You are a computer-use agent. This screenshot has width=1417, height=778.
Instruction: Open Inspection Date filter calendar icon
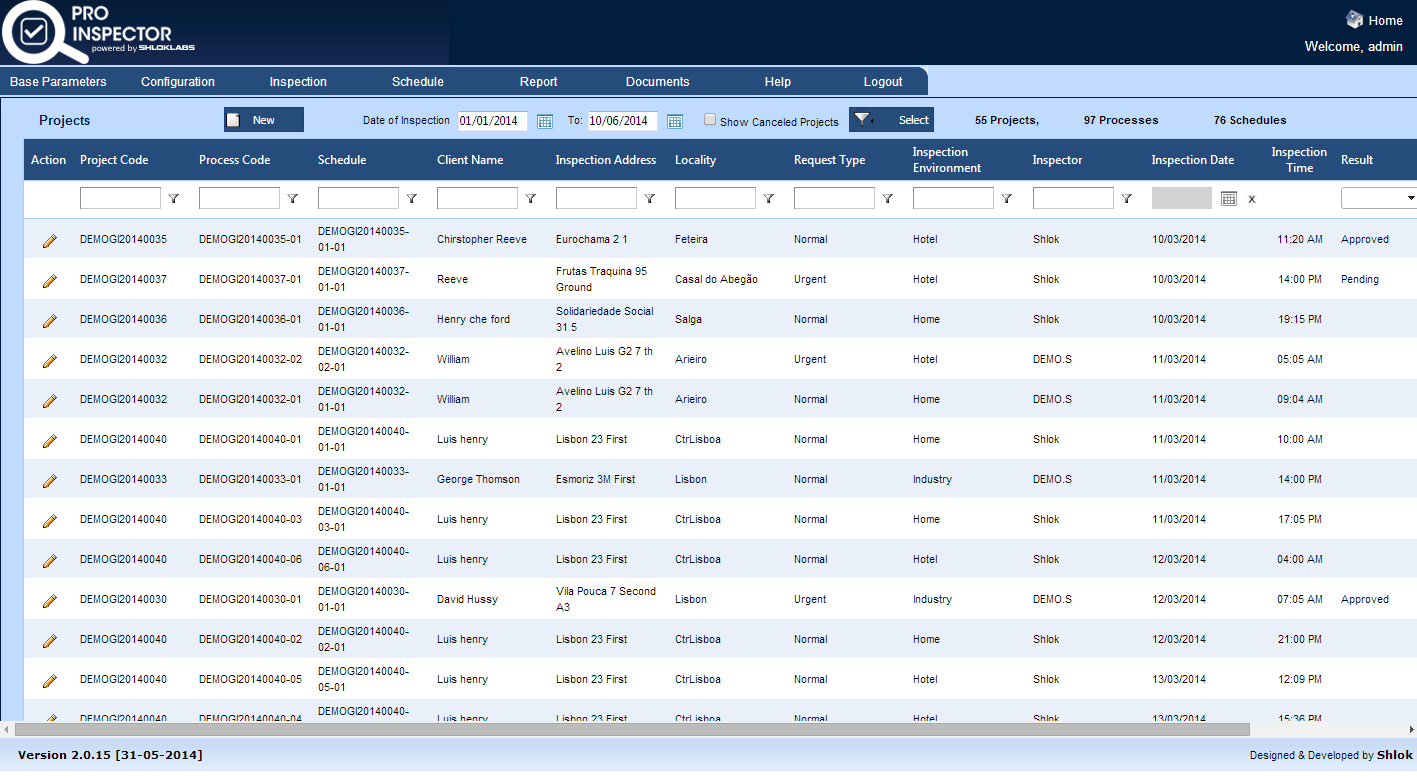(x=1229, y=199)
